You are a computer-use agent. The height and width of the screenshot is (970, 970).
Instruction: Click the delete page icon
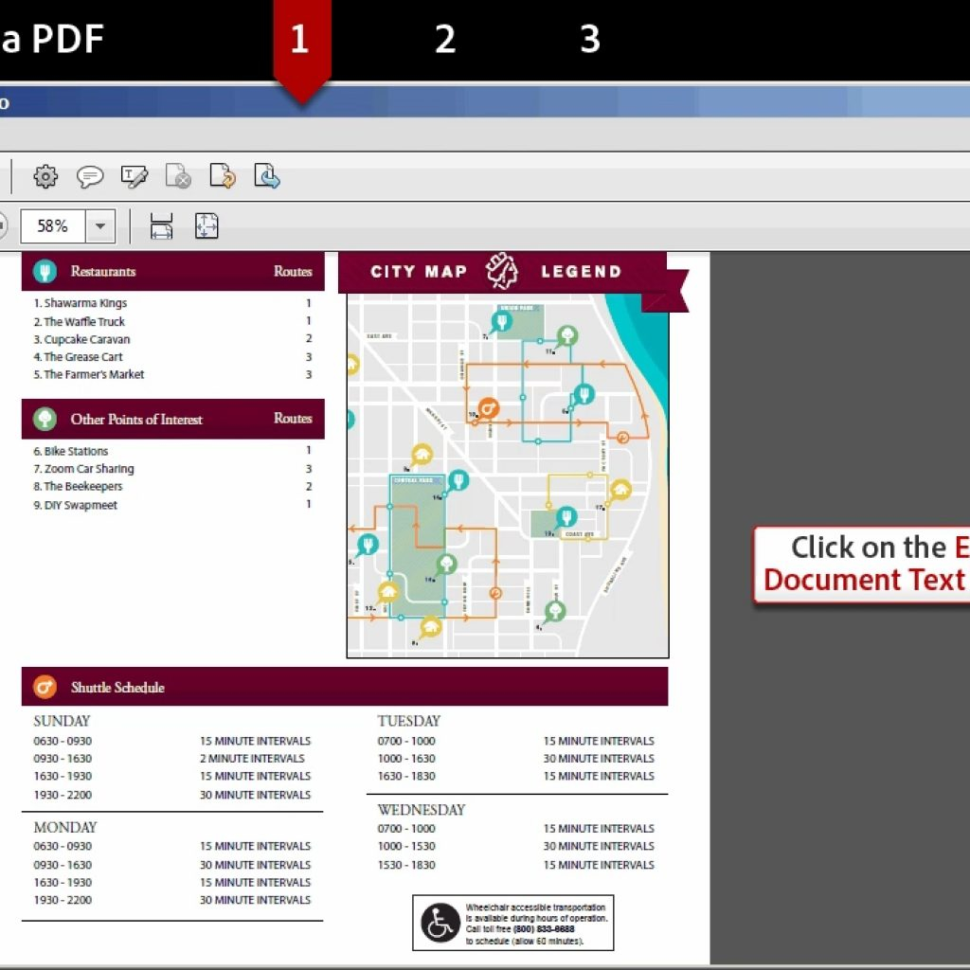click(178, 177)
